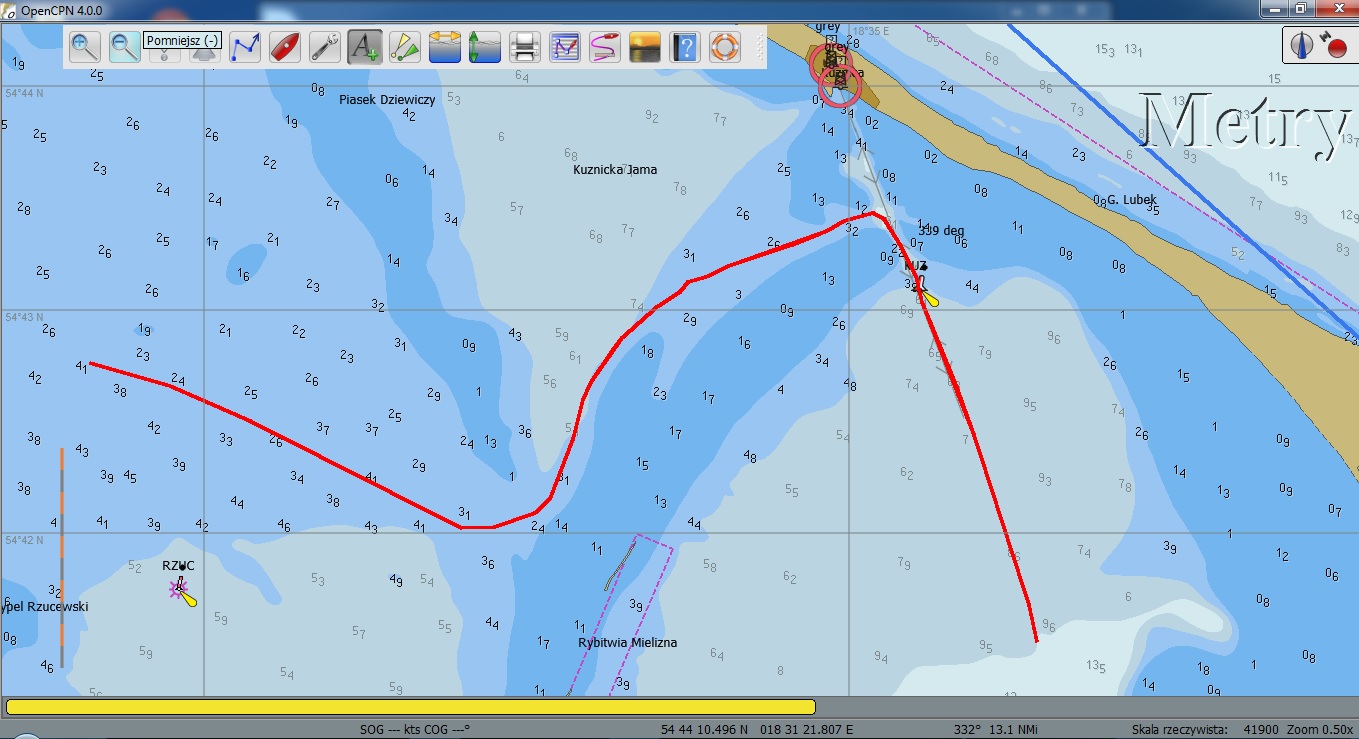Image resolution: width=1359 pixels, height=739 pixels.
Task: Open the About/help book icon
Action: (685, 47)
